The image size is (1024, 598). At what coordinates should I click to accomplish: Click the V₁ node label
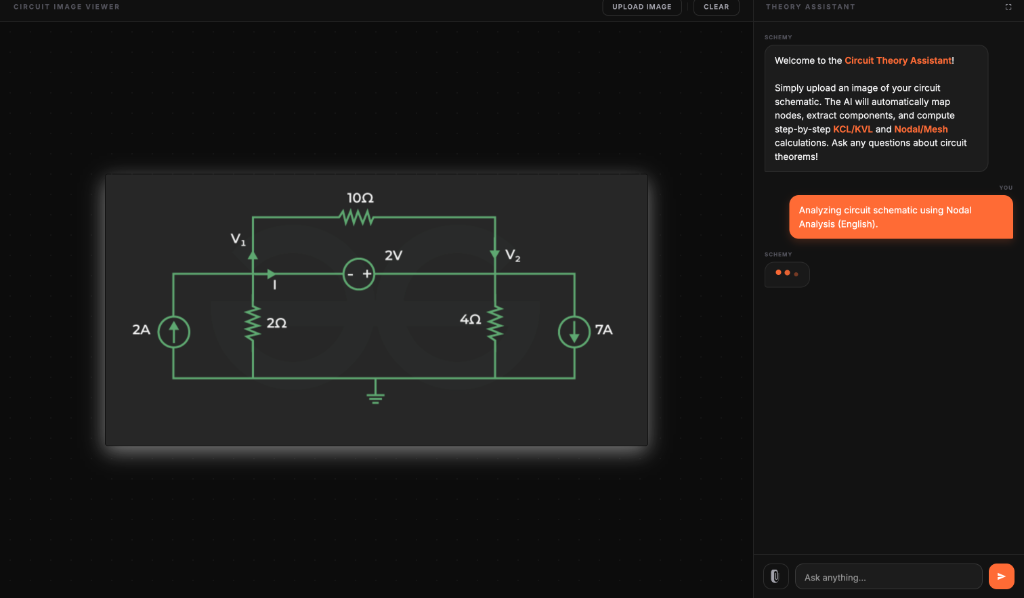[x=238, y=240]
